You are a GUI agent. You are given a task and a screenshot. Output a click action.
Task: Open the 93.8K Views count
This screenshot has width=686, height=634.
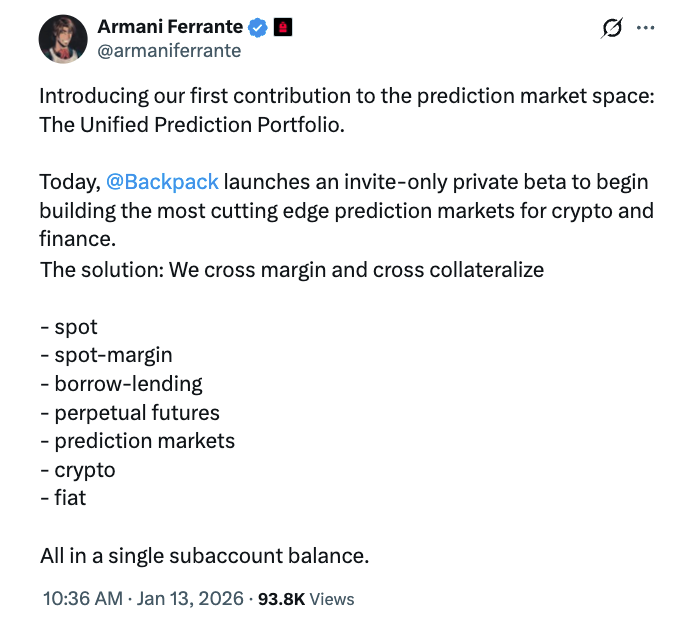pyautogui.click(x=306, y=599)
